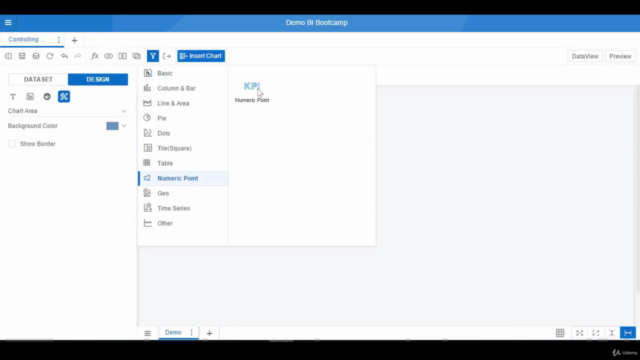Add a new dashboard tab
The width and height of the screenshot is (640, 360).
pos(74,40)
